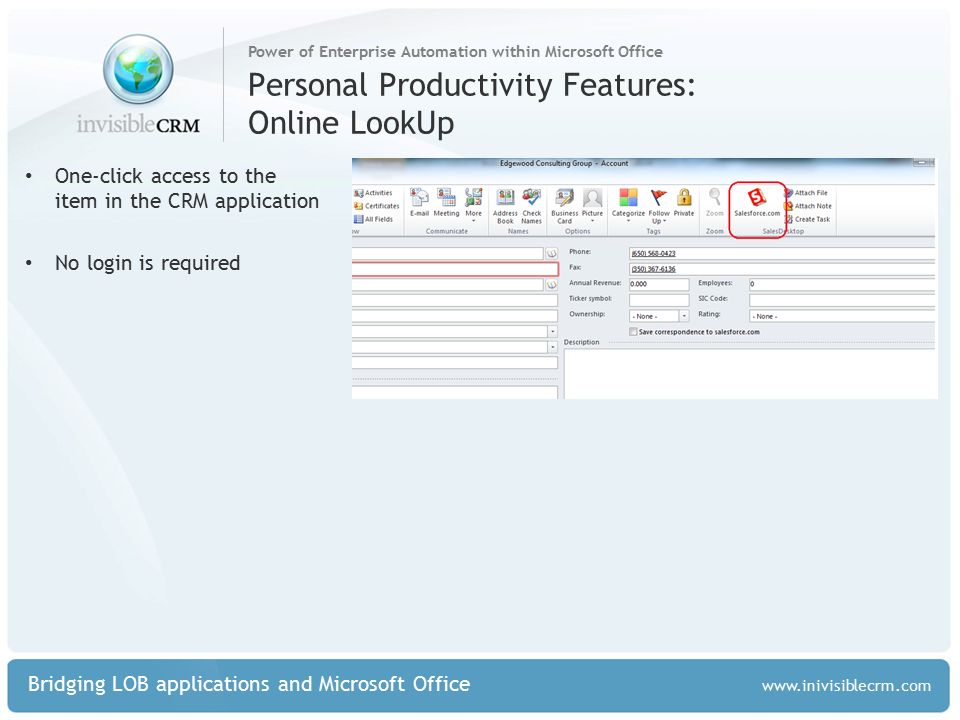Toggle the Private lock button
The image size is (960, 720).
coord(684,203)
